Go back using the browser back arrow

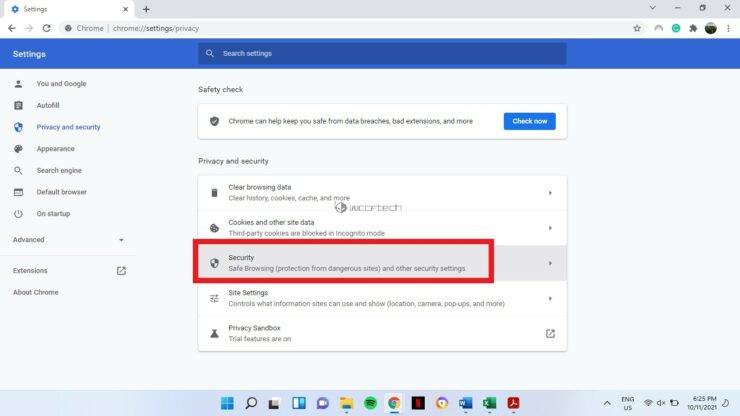12,28
